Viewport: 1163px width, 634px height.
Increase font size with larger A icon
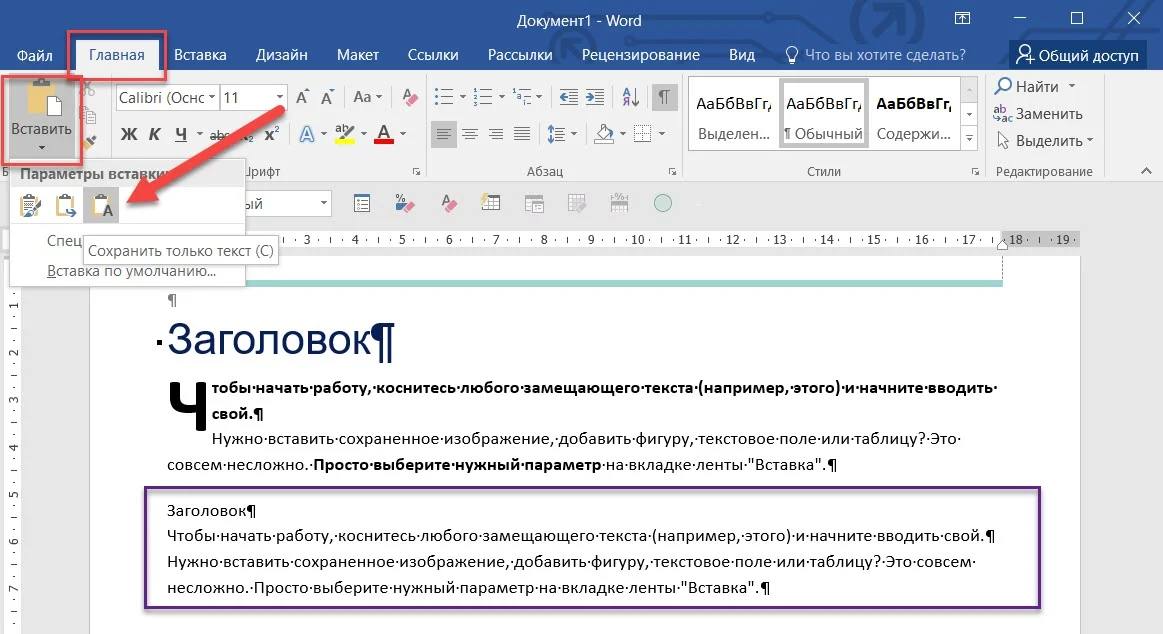303,97
